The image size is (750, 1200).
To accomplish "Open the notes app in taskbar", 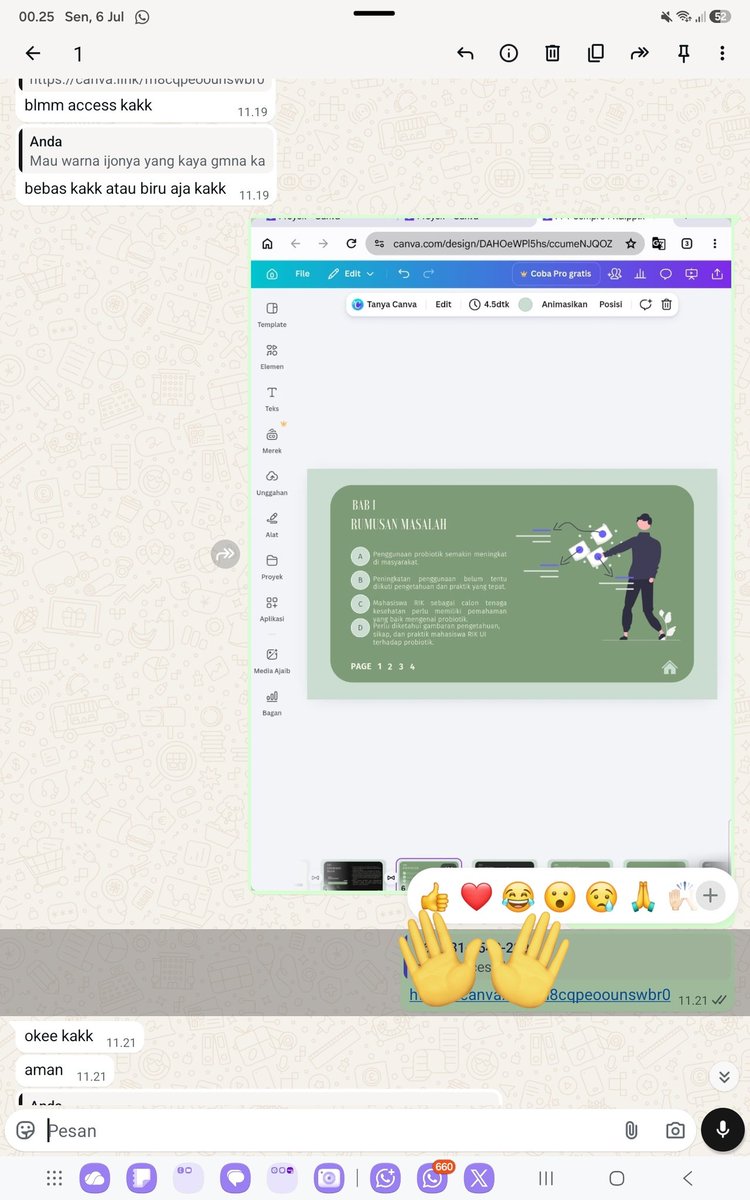I will click(x=141, y=1178).
